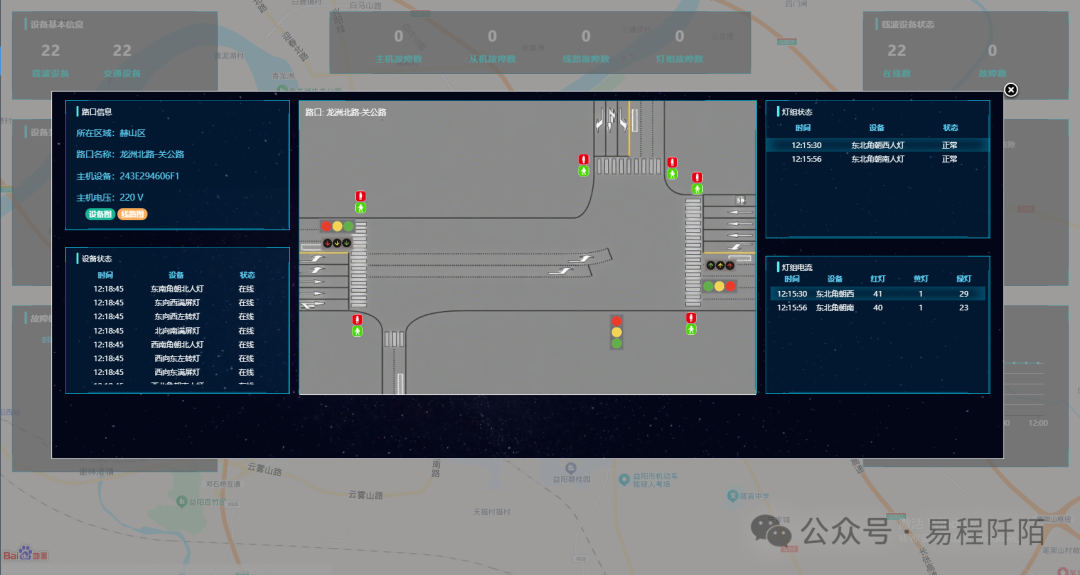Click the southwest corner pedestrian light
Image resolution: width=1080 pixels, height=575 pixels.
(357, 325)
